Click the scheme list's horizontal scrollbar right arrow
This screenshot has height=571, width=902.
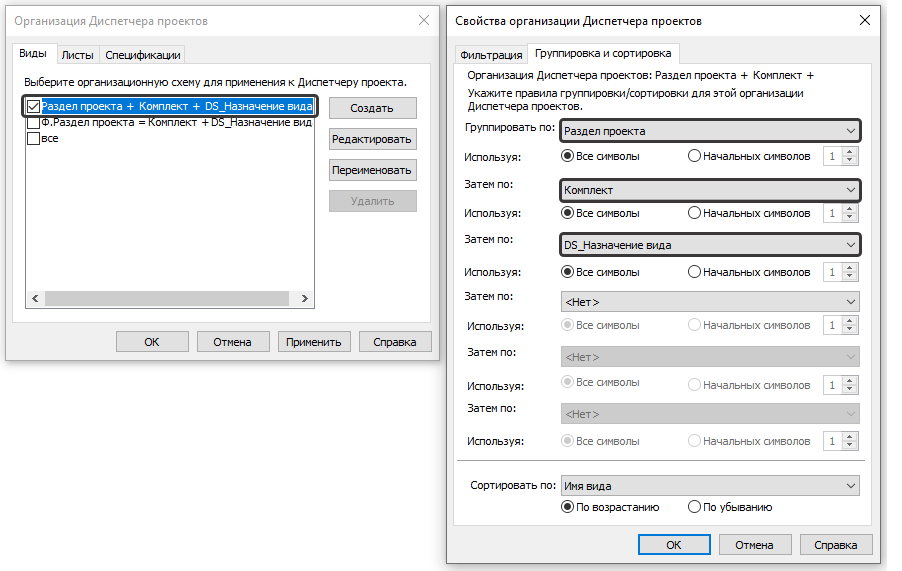[309, 299]
